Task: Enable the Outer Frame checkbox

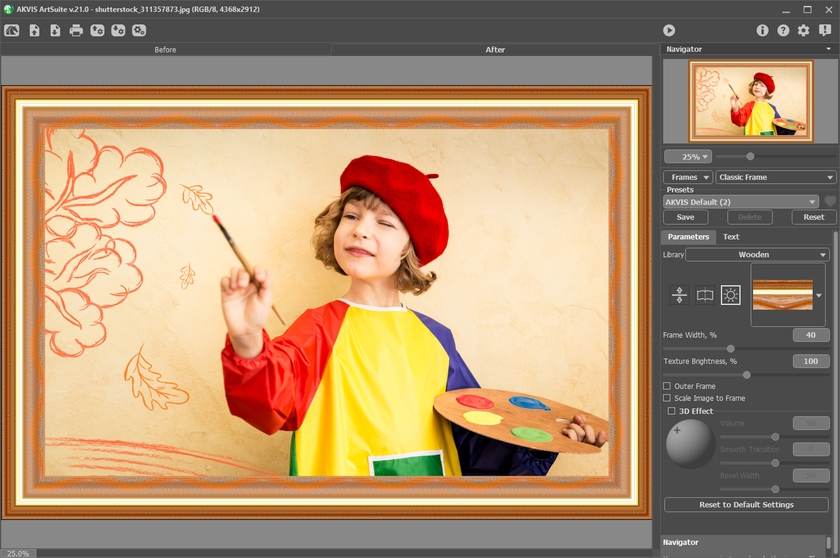Action: click(x=667, y=386)
